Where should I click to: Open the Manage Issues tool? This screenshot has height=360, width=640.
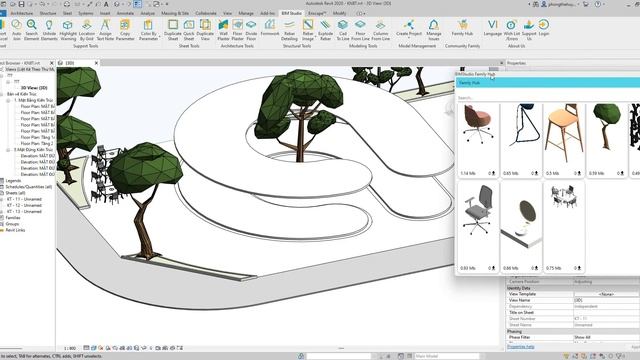(x=433, y=30)
